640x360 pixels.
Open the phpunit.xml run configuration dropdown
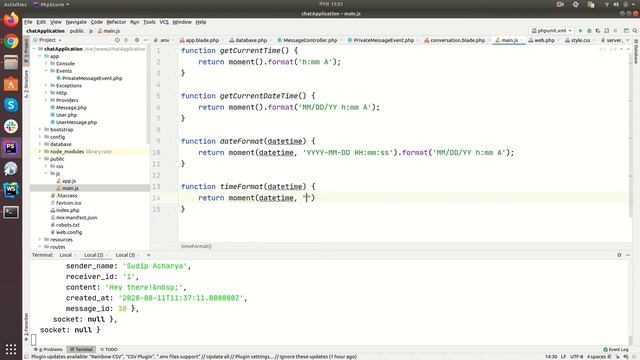tap(551, 31)
